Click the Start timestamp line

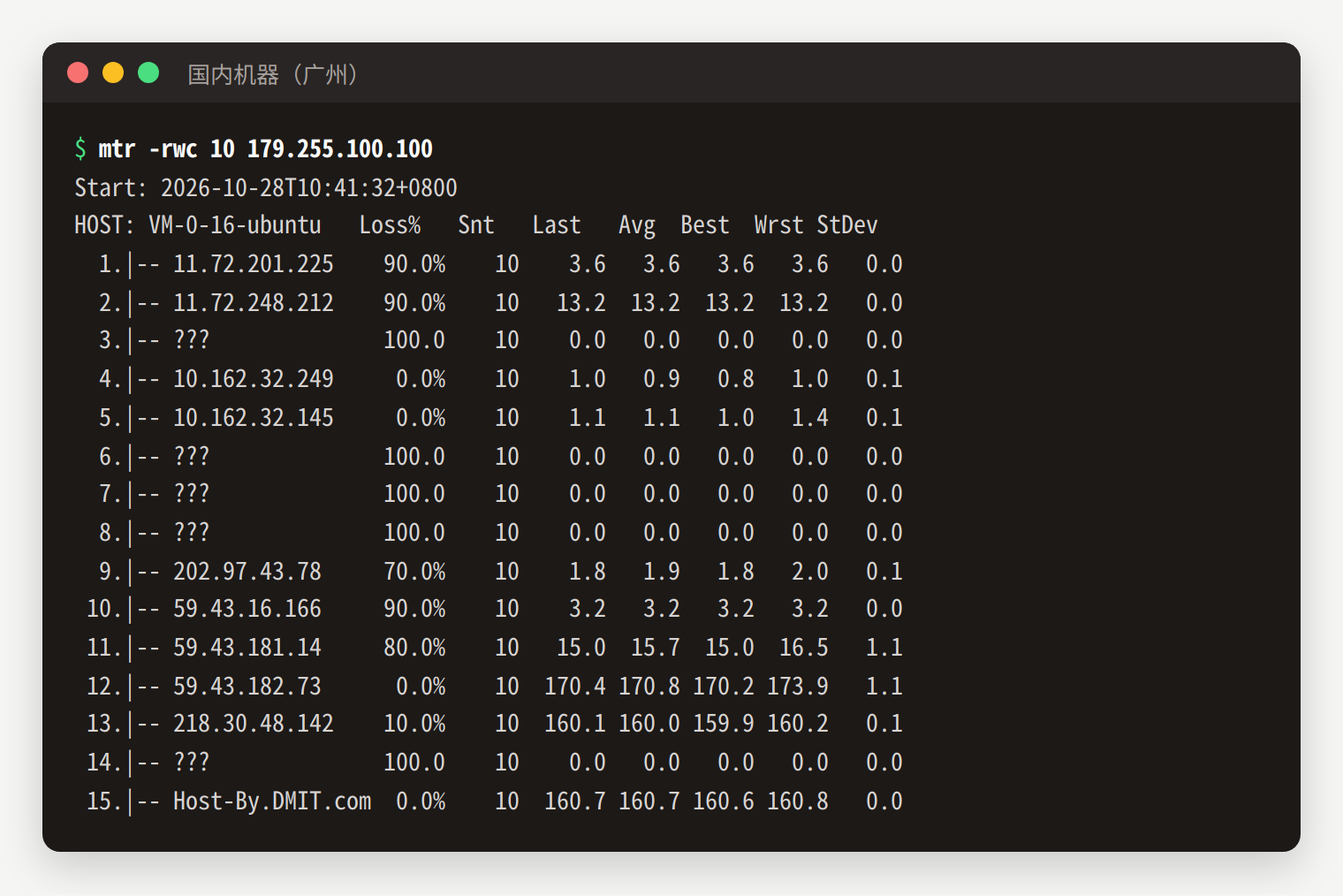tap(266, 187)
